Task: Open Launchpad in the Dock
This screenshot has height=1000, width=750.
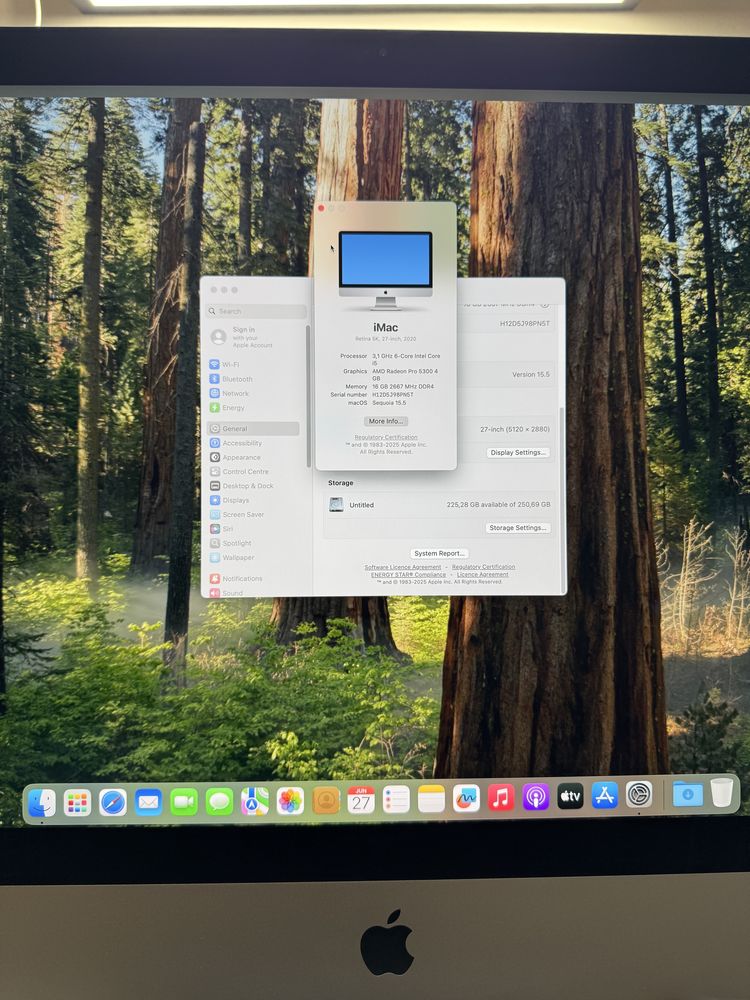Action: (x=78, y=803)
